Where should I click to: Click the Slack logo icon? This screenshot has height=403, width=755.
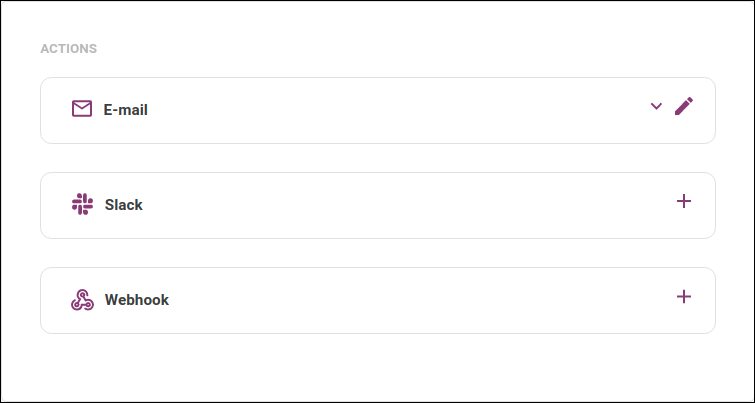pos(82,205)
